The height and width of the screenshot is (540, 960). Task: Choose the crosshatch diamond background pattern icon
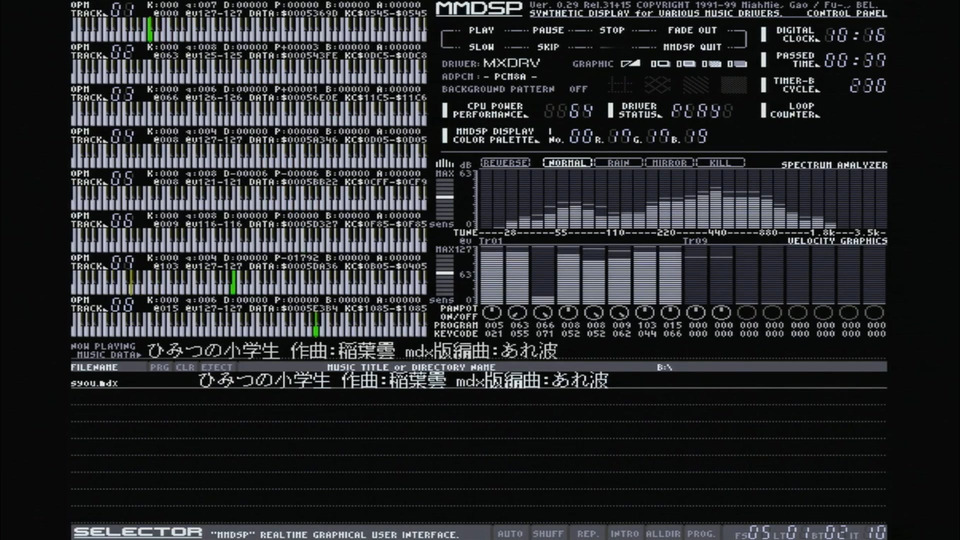coord(657,85)
